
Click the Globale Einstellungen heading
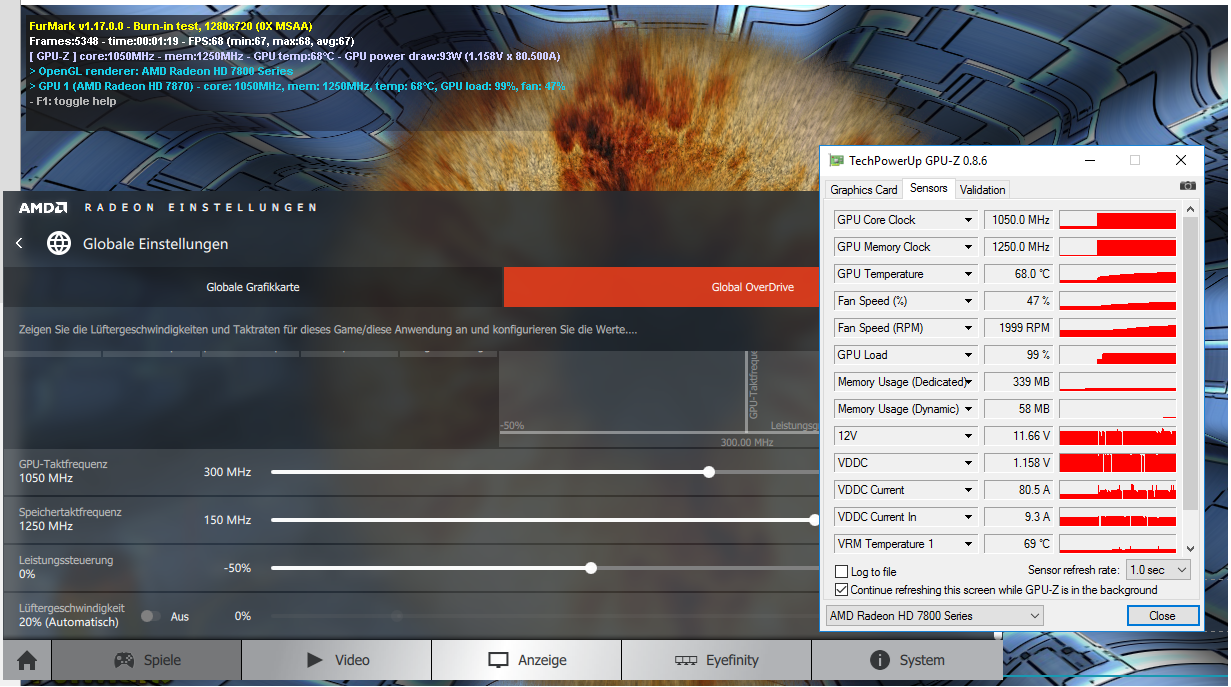click(x=155, y=244)
